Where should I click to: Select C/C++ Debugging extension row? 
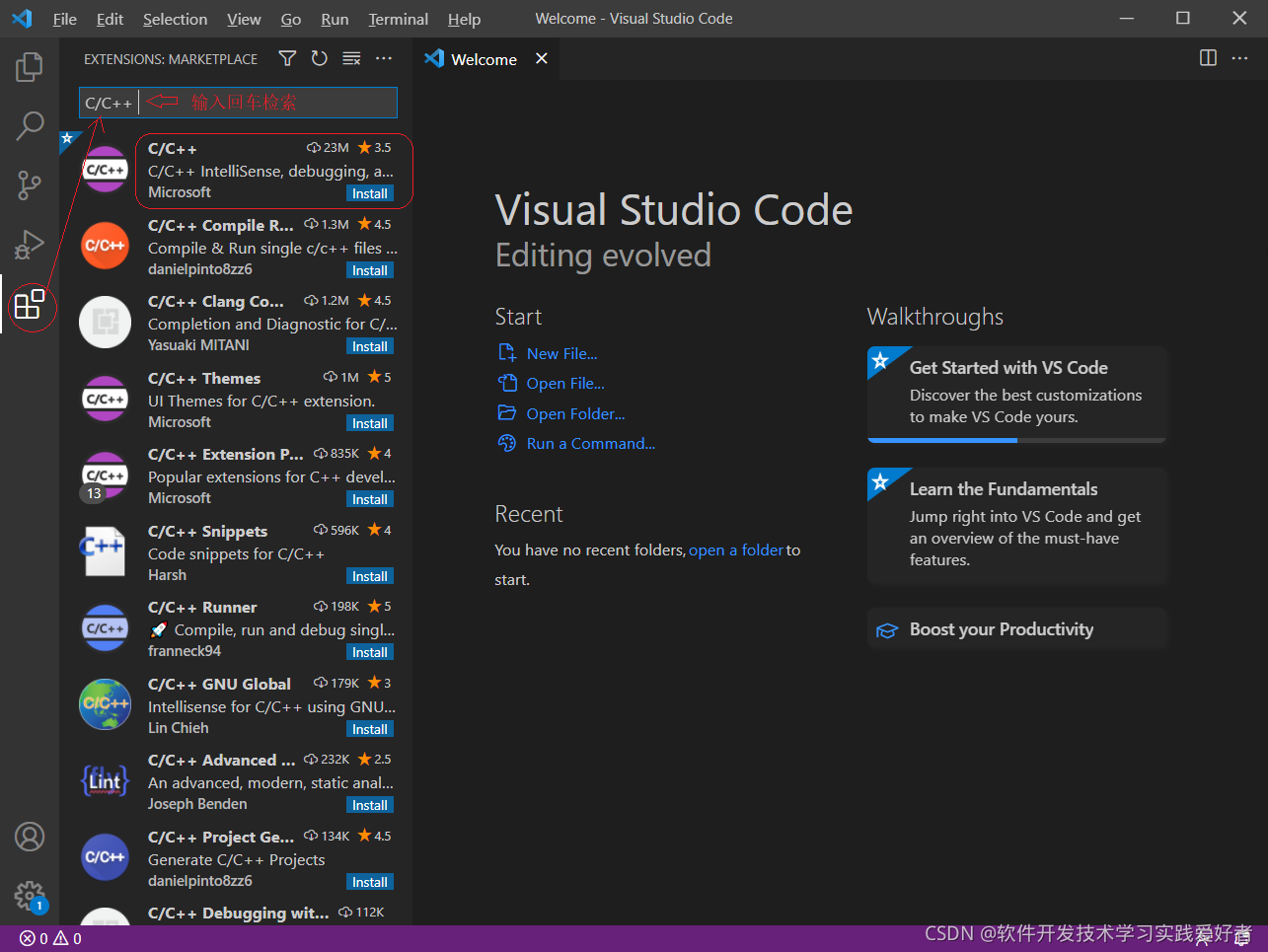pos(236,915)
